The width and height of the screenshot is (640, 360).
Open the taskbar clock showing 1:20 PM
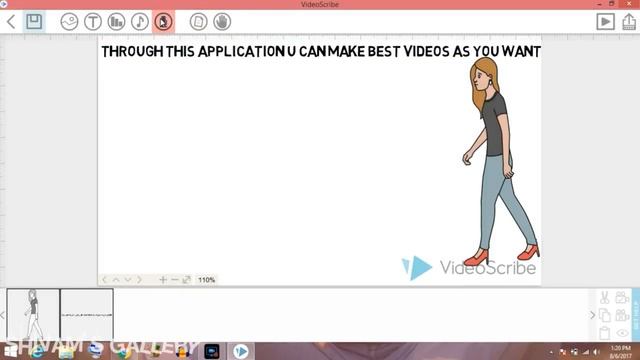[x=621, y=351]
